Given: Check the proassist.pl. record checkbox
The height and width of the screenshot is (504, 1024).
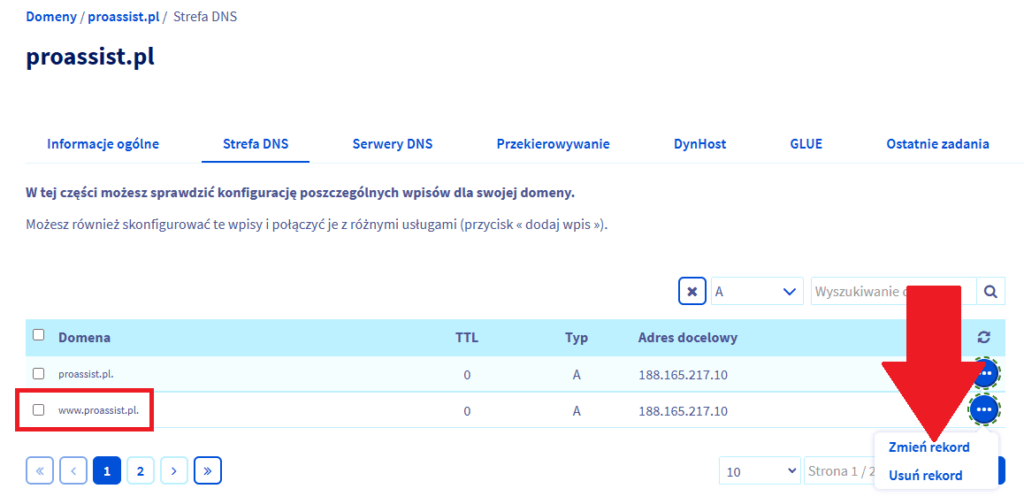Looking at the screenshot, I should point(39,373).
